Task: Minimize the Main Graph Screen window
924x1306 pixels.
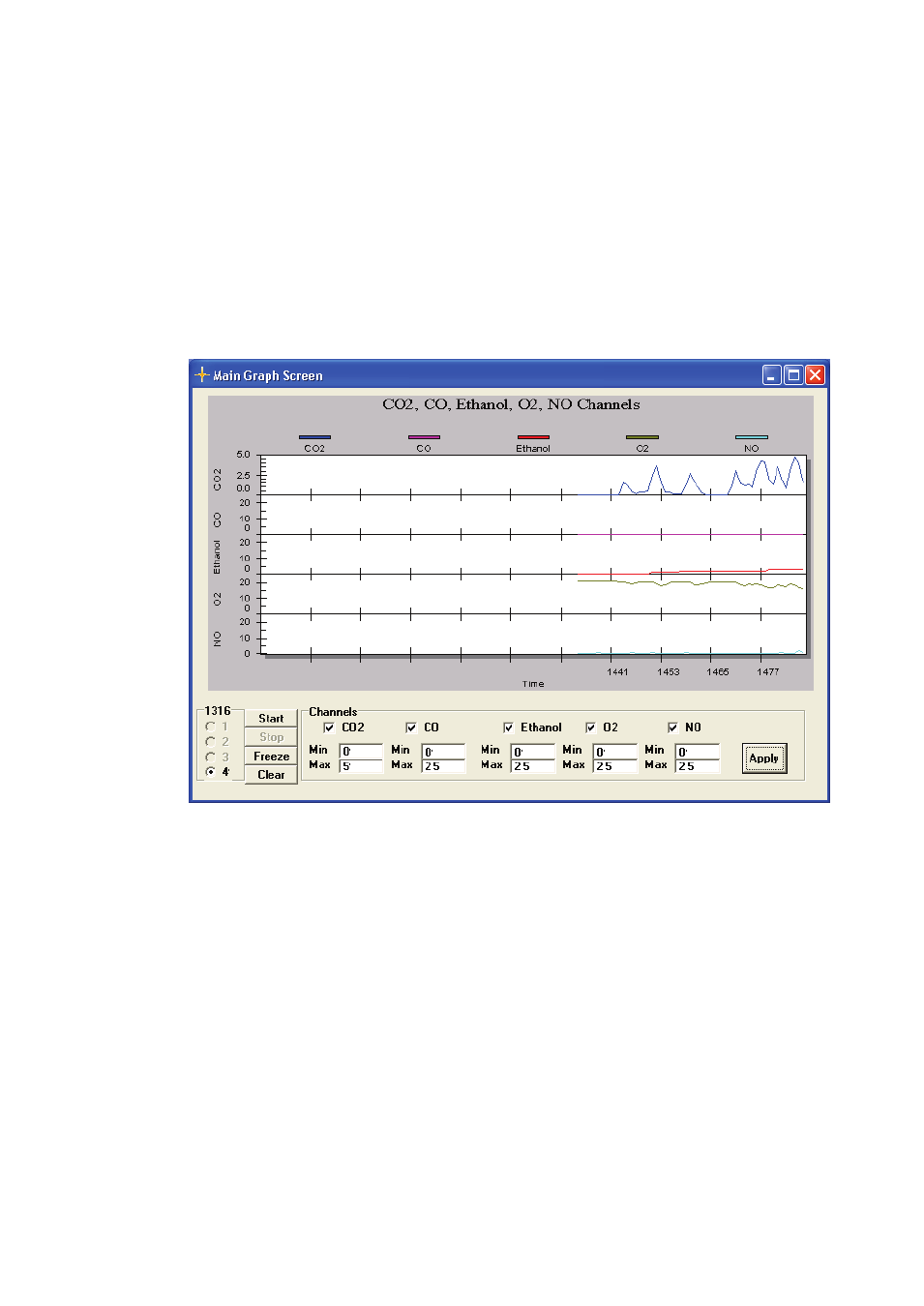Action: click(x=771, y=374)
